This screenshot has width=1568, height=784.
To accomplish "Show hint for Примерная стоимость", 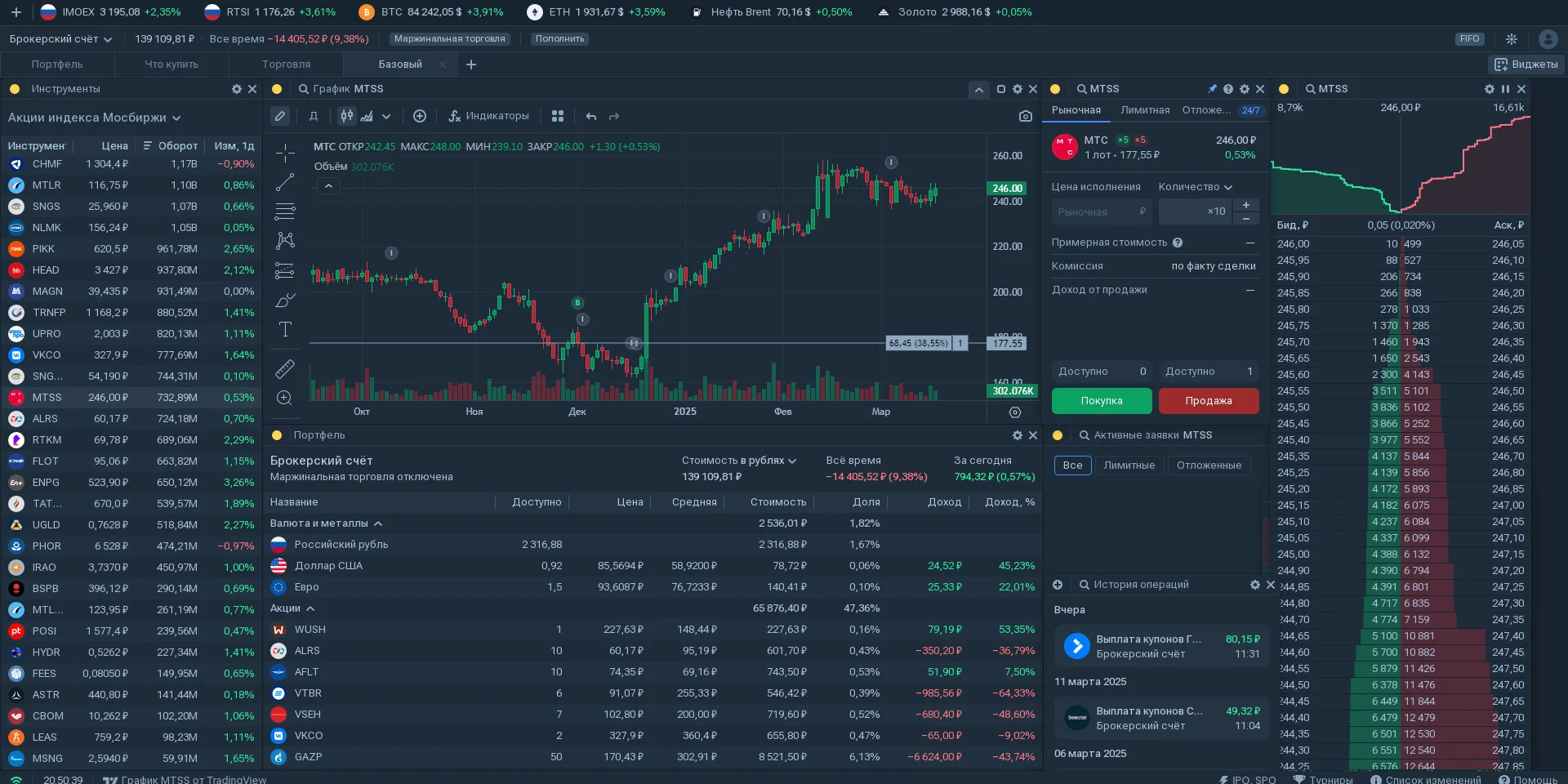I will (x=1178, y=243).
